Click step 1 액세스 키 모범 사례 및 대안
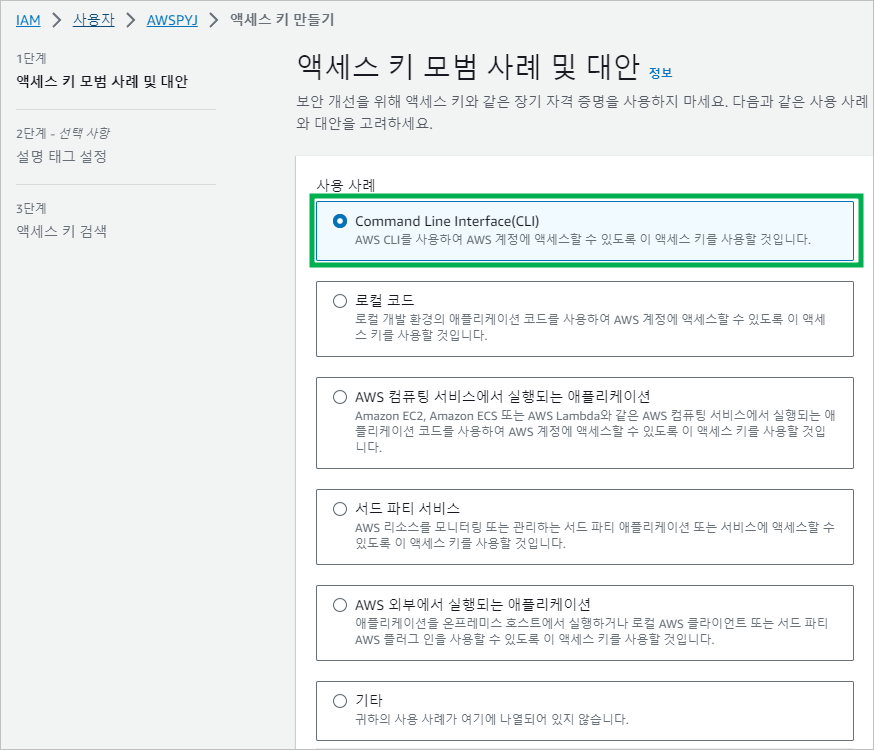This screenshot has width=874, height=750. point(102,81)
